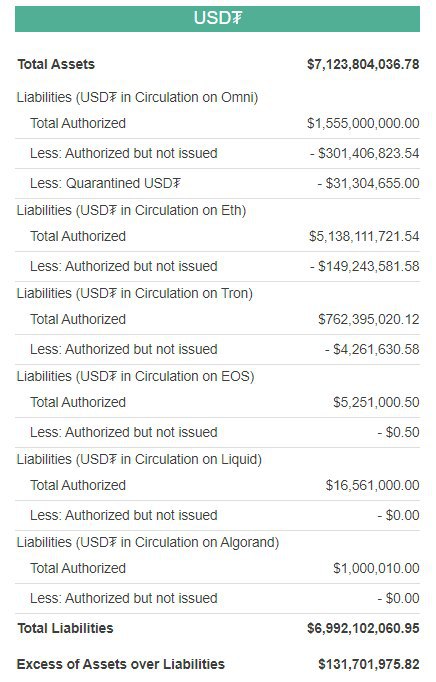
Task: Click Eth Total Authorized $5,138,111,721.54 value
Action: point(364,236)
